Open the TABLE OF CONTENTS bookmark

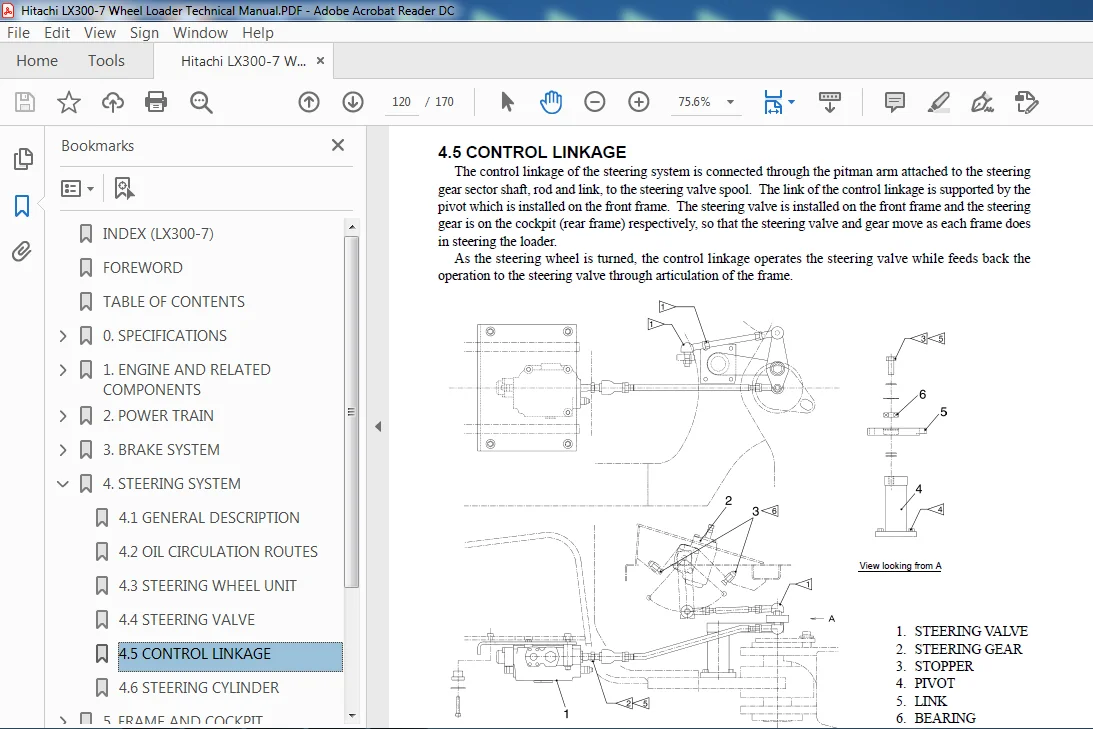click(174, 302)
